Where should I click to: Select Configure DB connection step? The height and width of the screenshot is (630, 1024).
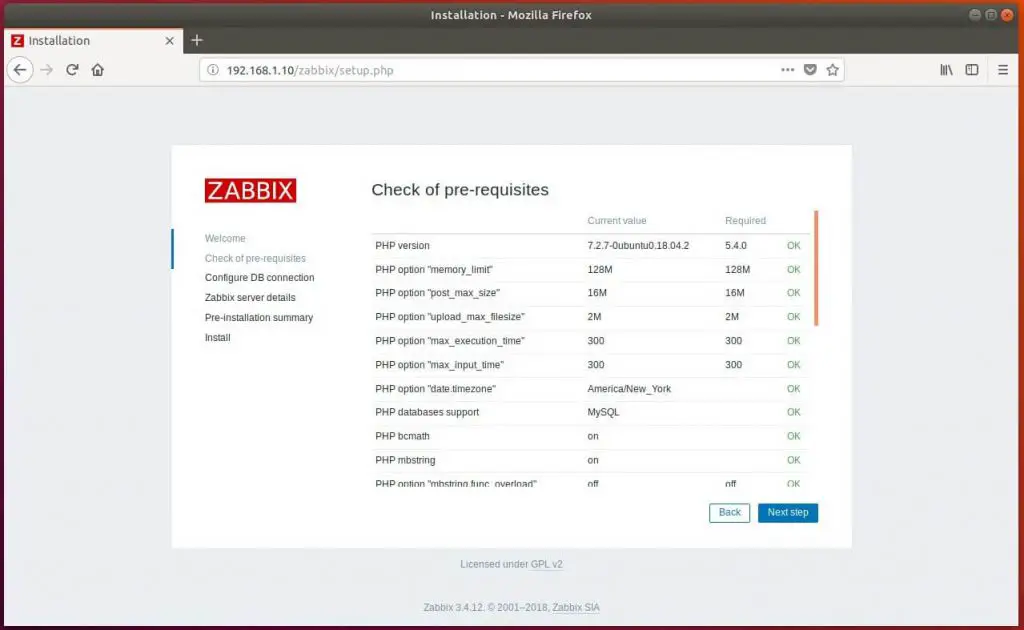(x=259, y=277)
